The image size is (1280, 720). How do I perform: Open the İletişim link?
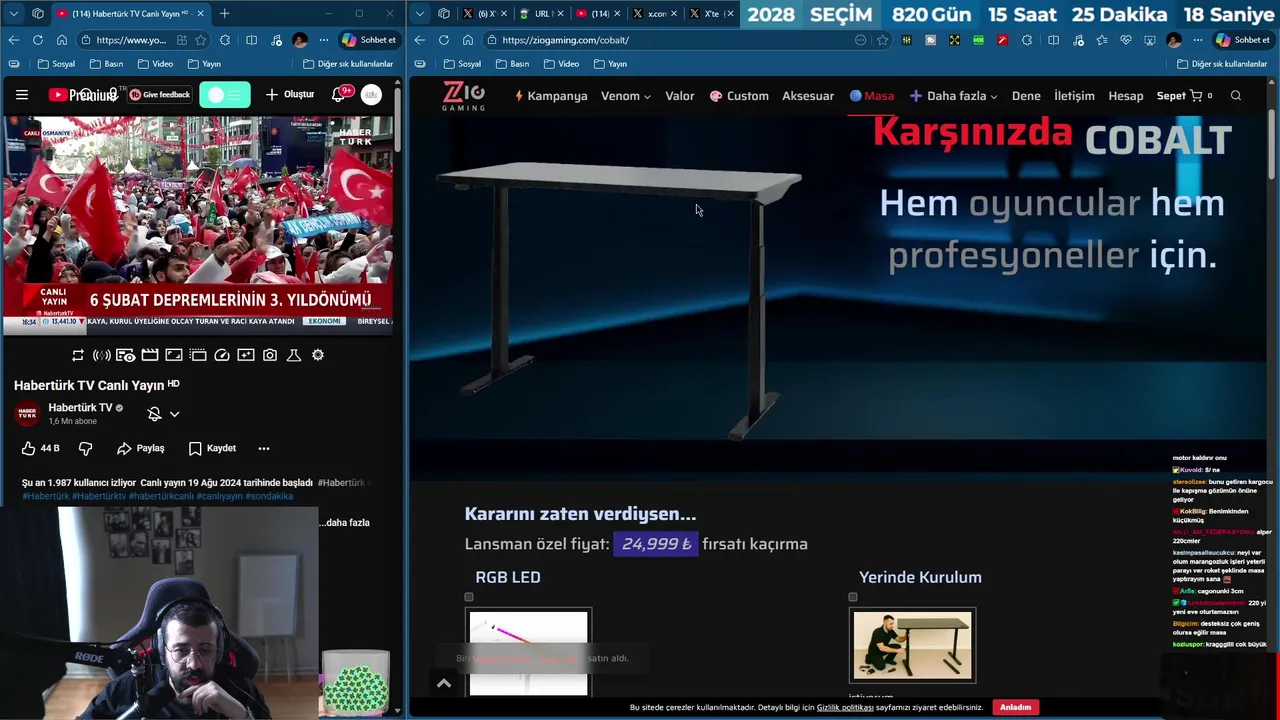(x=1074, y=96)
